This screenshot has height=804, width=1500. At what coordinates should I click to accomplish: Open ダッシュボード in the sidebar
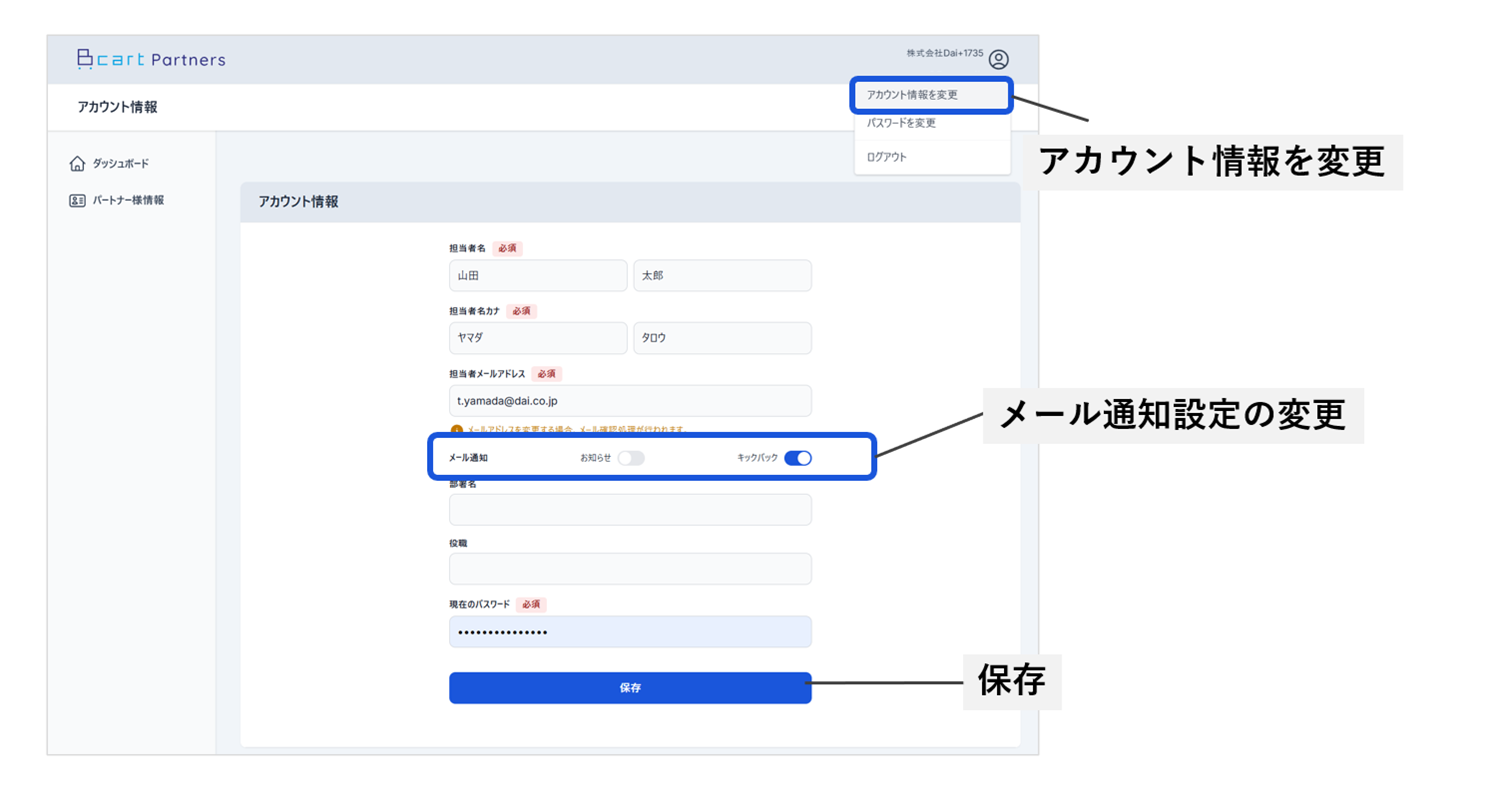(x=121, y=164)
